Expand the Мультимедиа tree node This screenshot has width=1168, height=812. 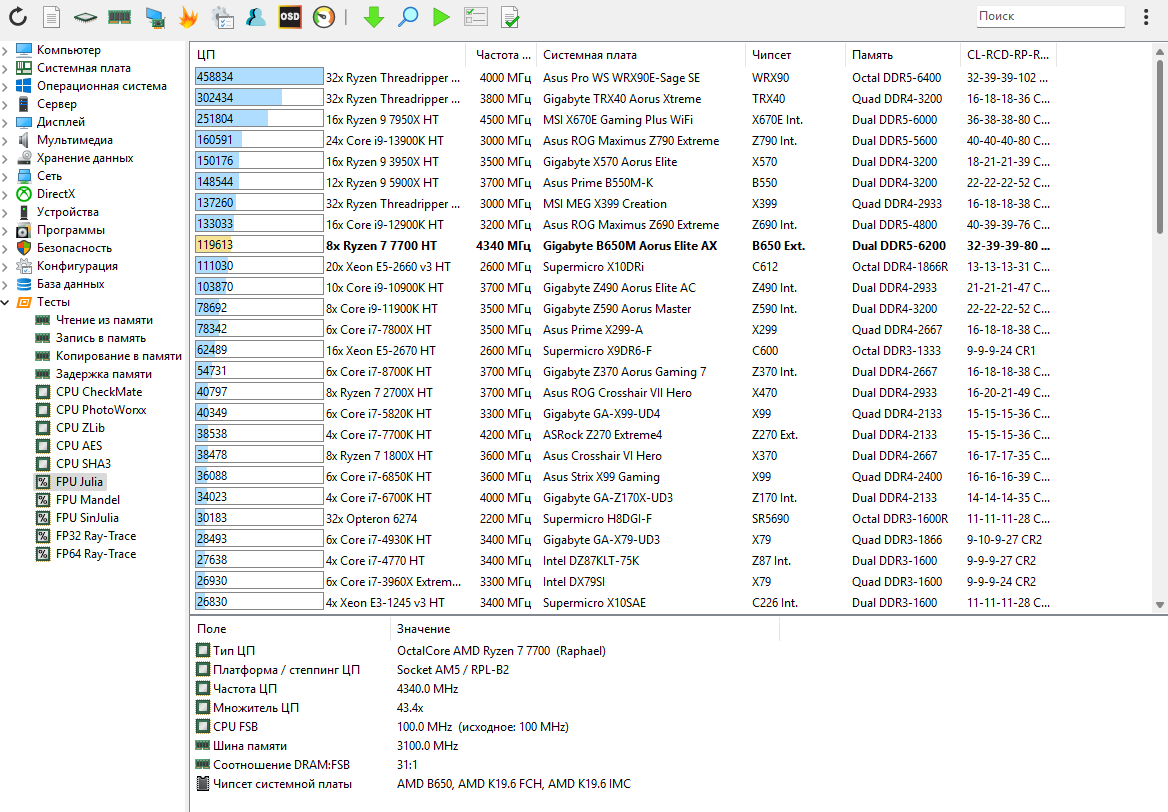click(5, 140)
